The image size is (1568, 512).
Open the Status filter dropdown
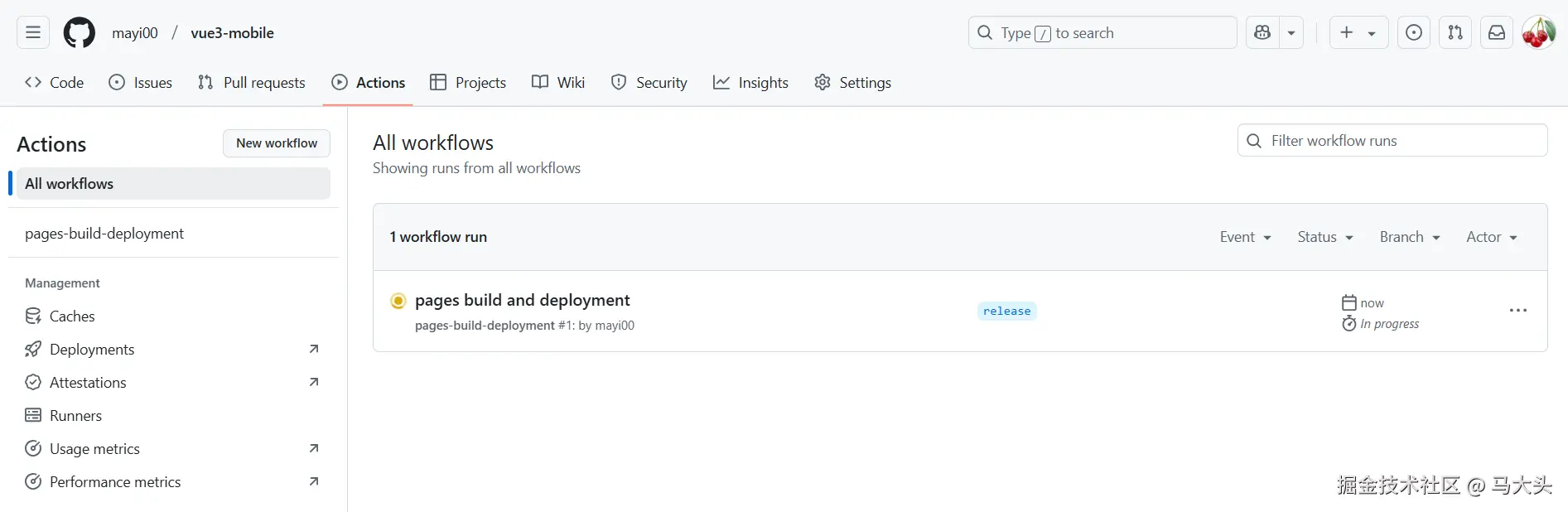click(1325, 237)
